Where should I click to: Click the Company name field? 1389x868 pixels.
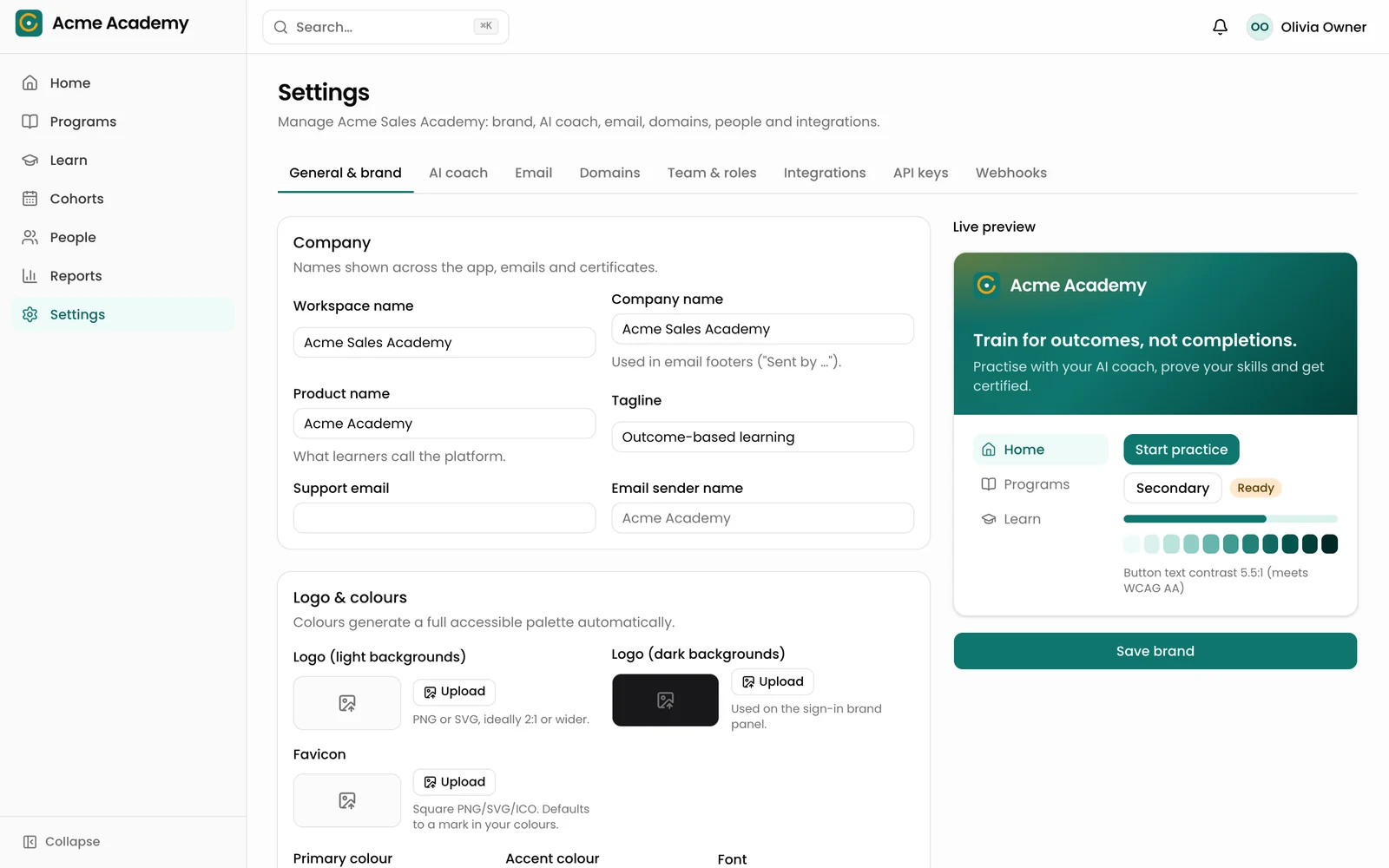(762, 329)
